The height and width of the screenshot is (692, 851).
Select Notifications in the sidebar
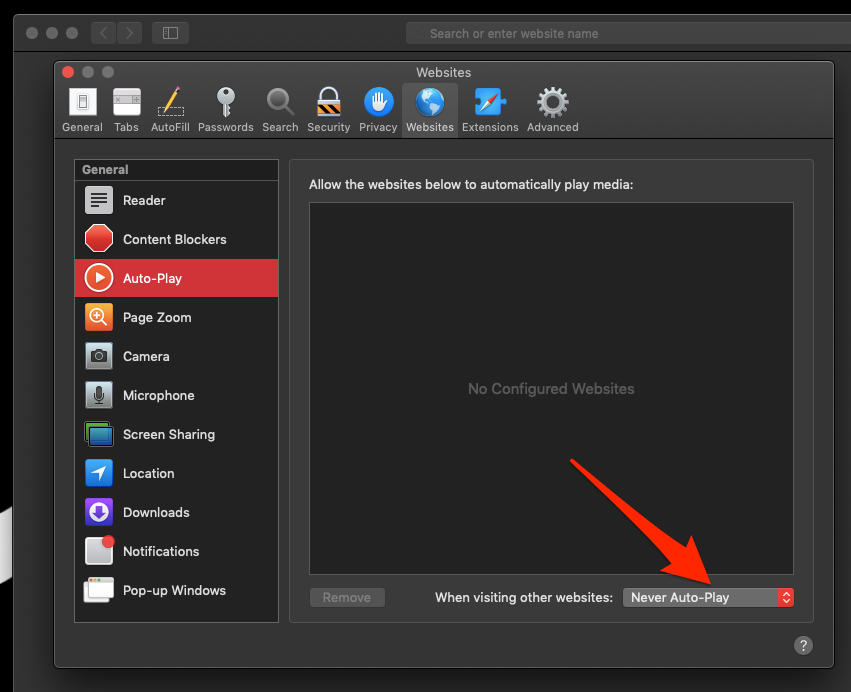pyautogui.click(x=176, y=551)
